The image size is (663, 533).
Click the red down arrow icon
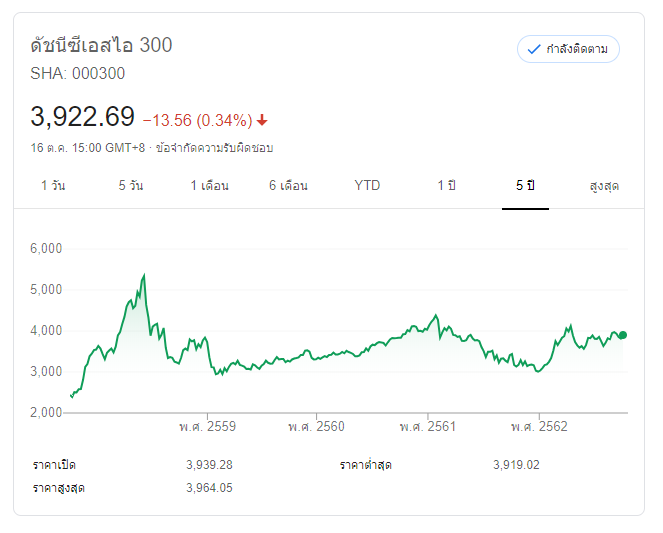(x=262, y=121)
